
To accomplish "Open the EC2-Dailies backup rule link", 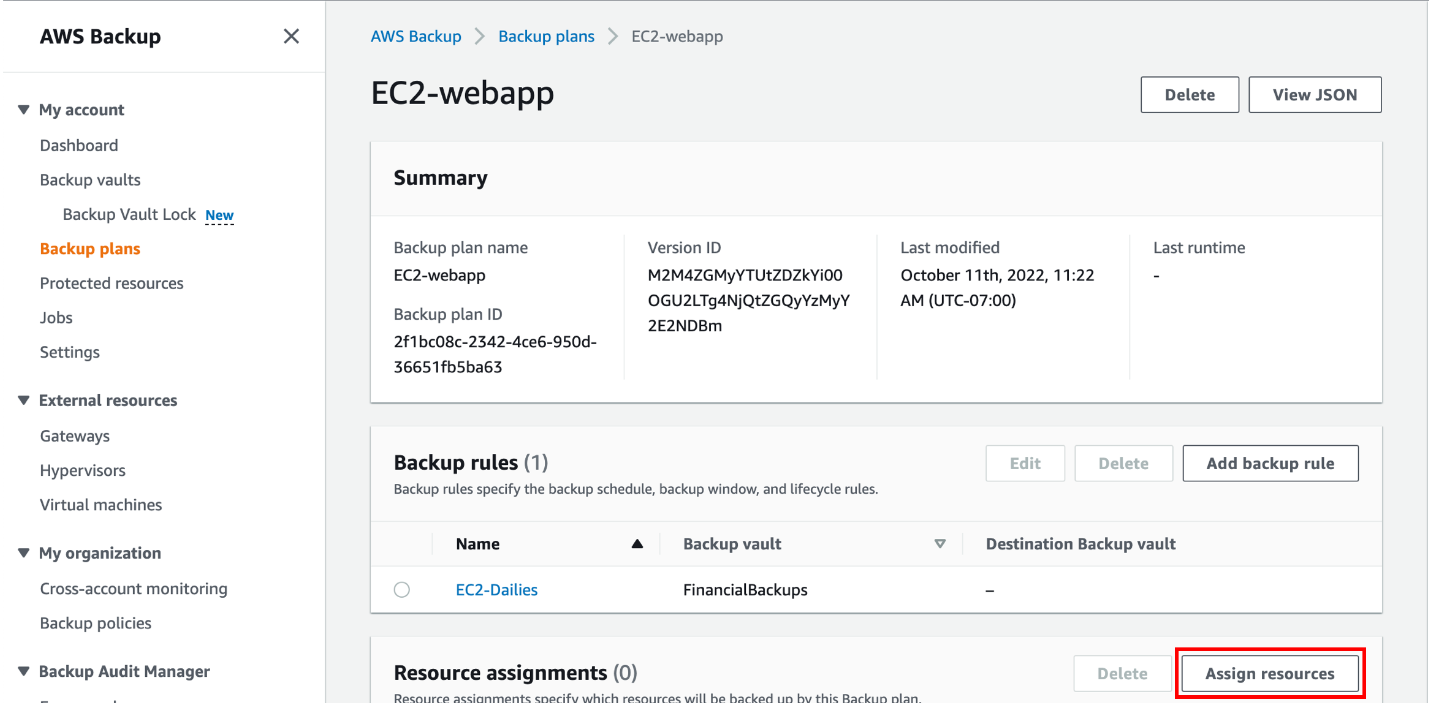I will (x=497, y=590).
